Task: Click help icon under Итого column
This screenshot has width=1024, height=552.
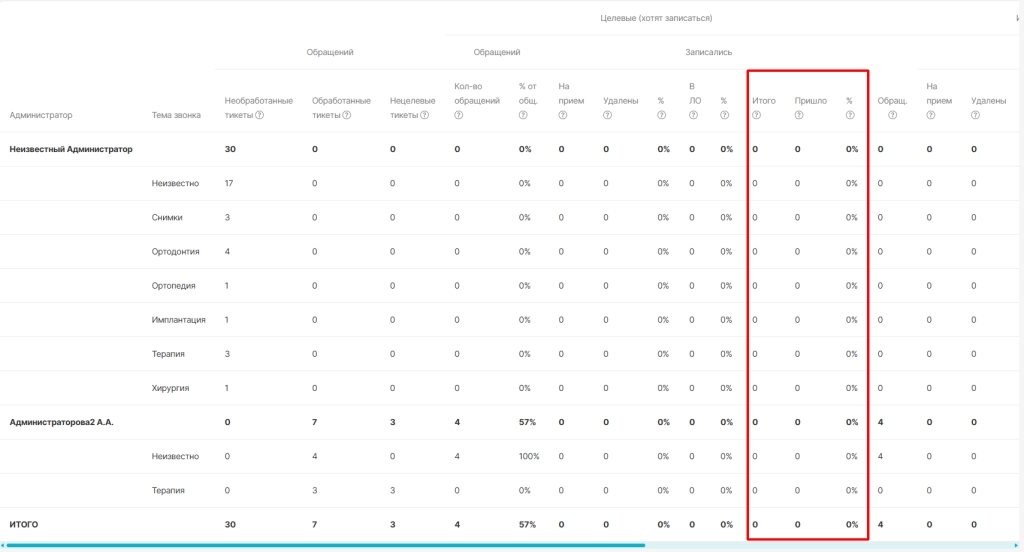Action: click(x=756, y=115)
